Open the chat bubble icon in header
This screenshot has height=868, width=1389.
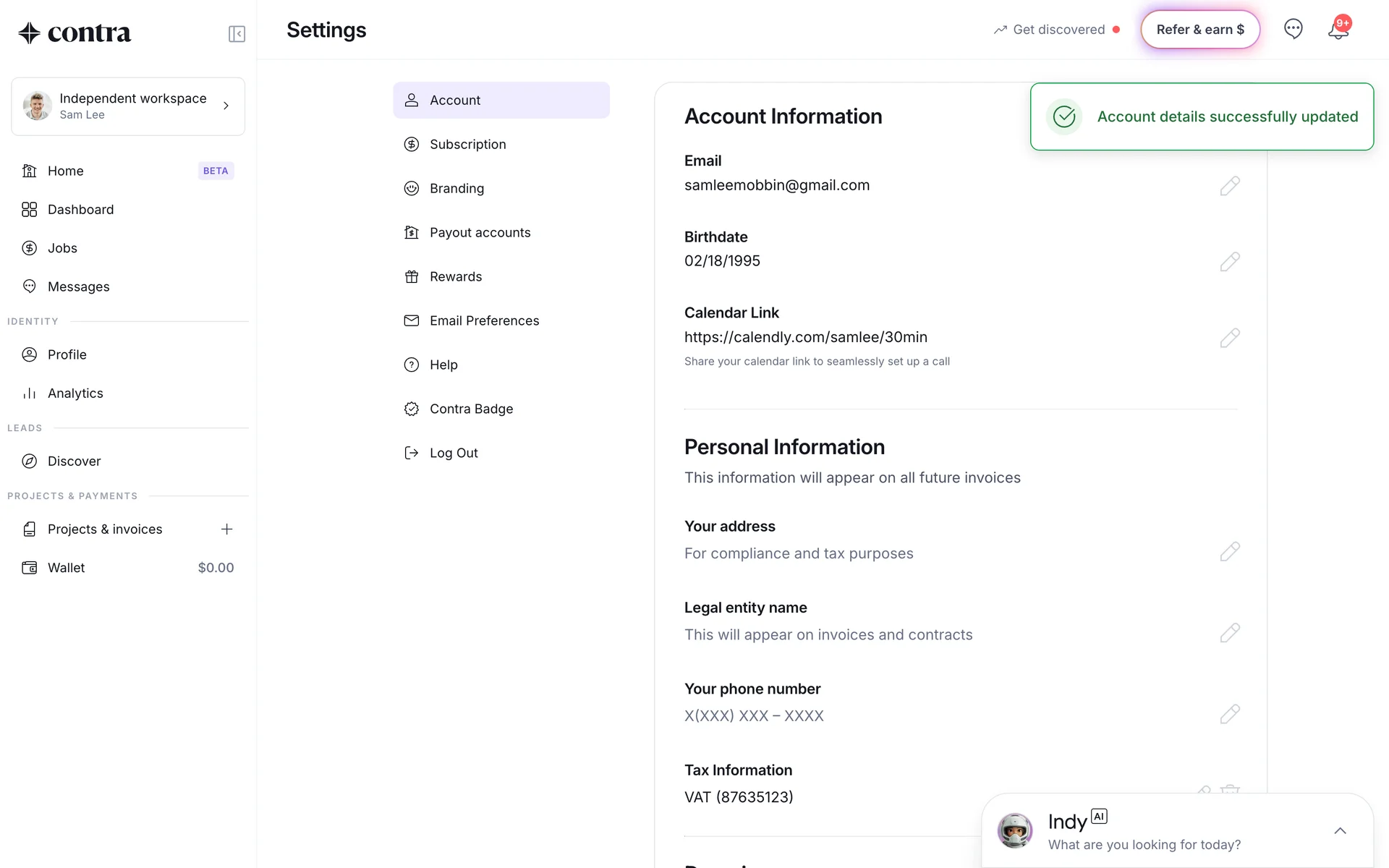click(x=1293, y=29)
